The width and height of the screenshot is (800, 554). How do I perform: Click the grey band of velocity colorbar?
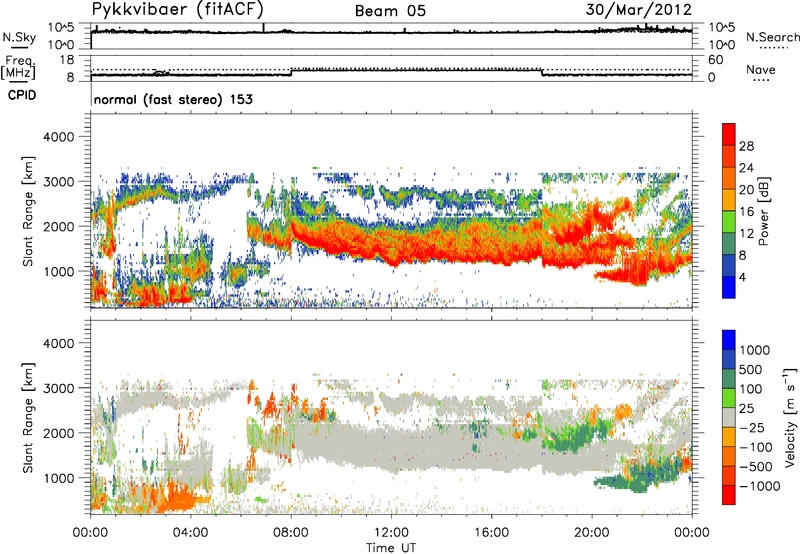click(729, 417)
